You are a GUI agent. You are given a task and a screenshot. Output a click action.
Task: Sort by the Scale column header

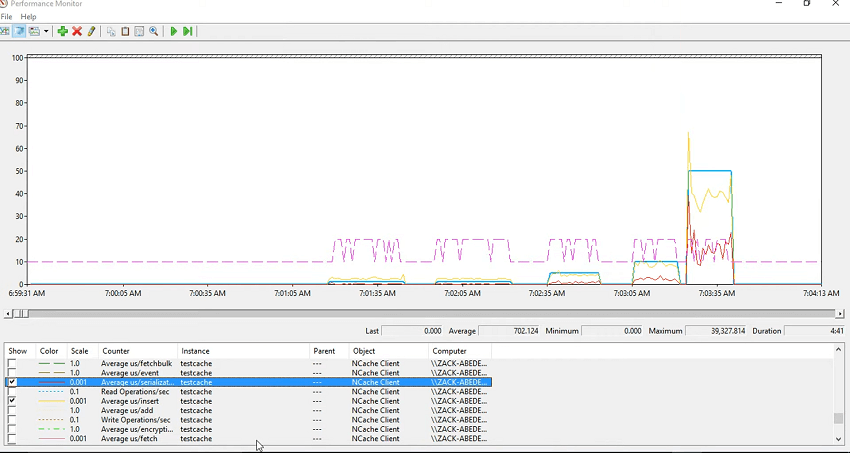point(83,351)
